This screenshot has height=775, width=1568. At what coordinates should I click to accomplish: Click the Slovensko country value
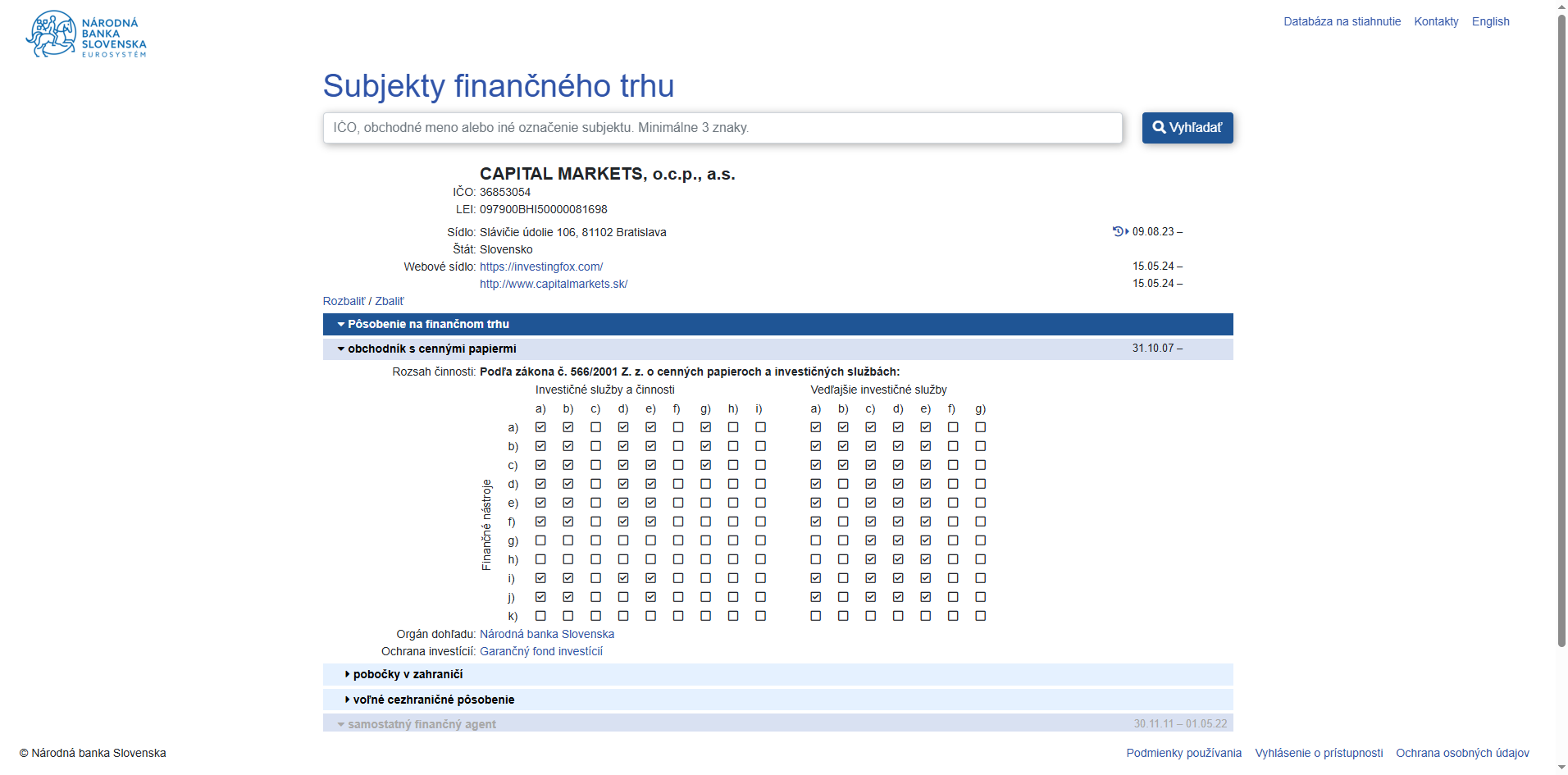coord(506,249)
